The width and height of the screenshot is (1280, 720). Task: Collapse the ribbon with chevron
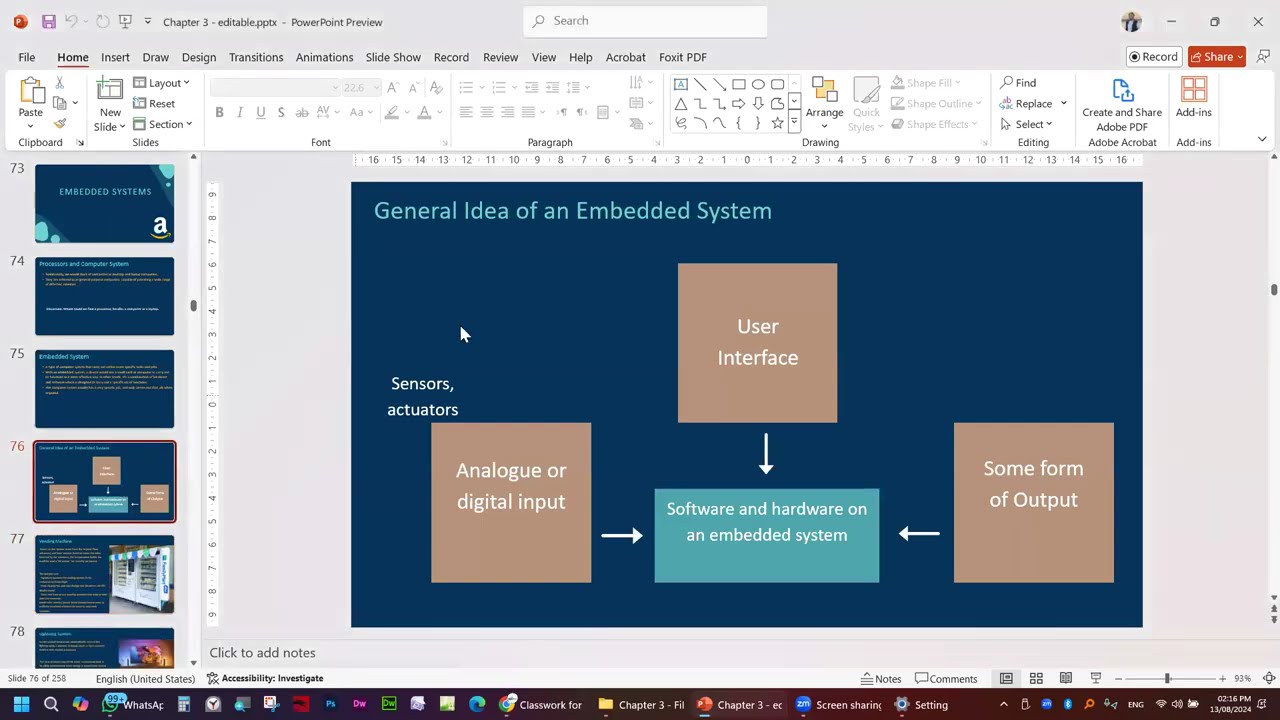[x=1262, y=139]
